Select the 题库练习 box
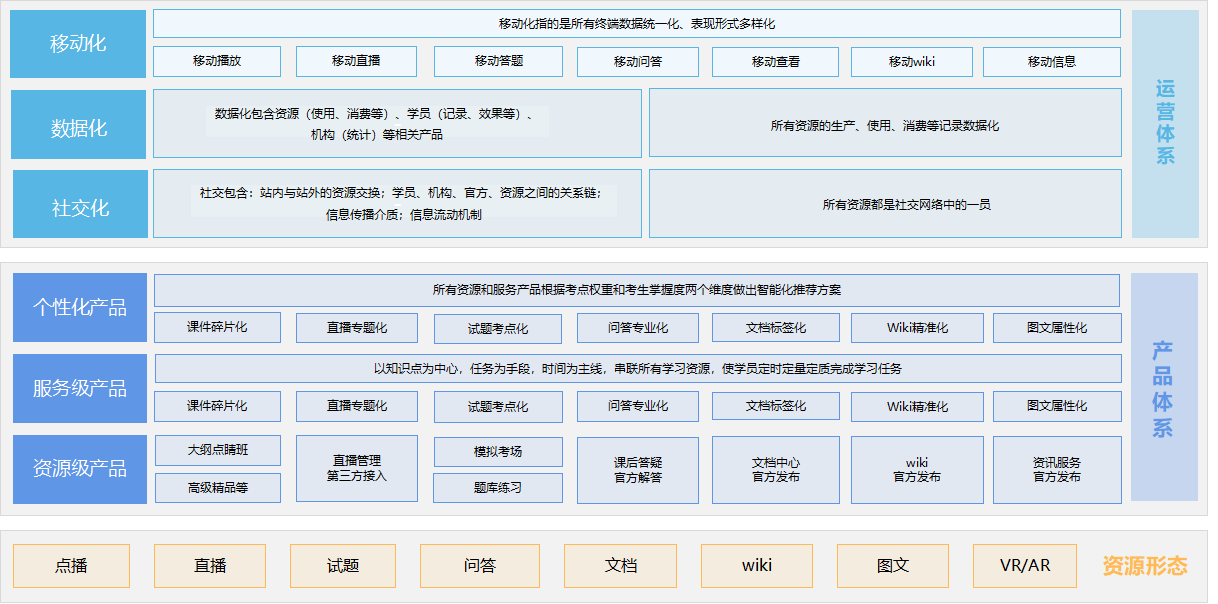1218x604 pixels. point(498,488)
